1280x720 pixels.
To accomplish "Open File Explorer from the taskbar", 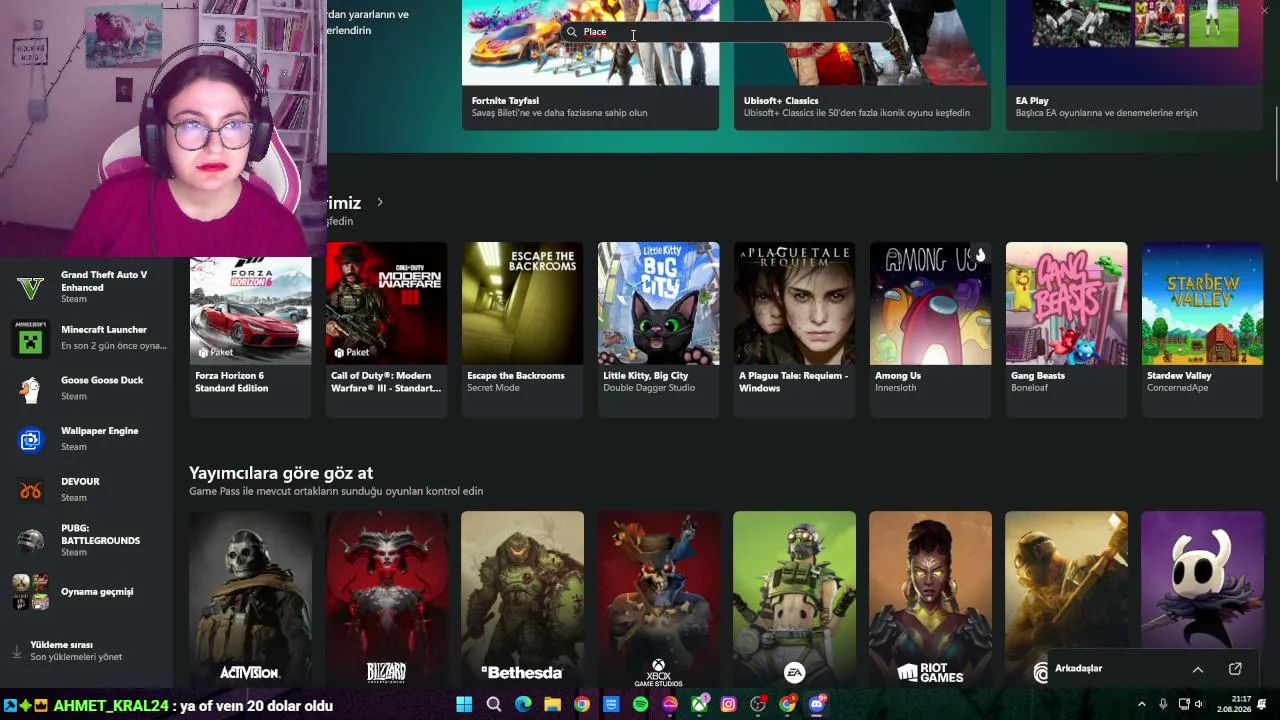I will tap(552, 705).
